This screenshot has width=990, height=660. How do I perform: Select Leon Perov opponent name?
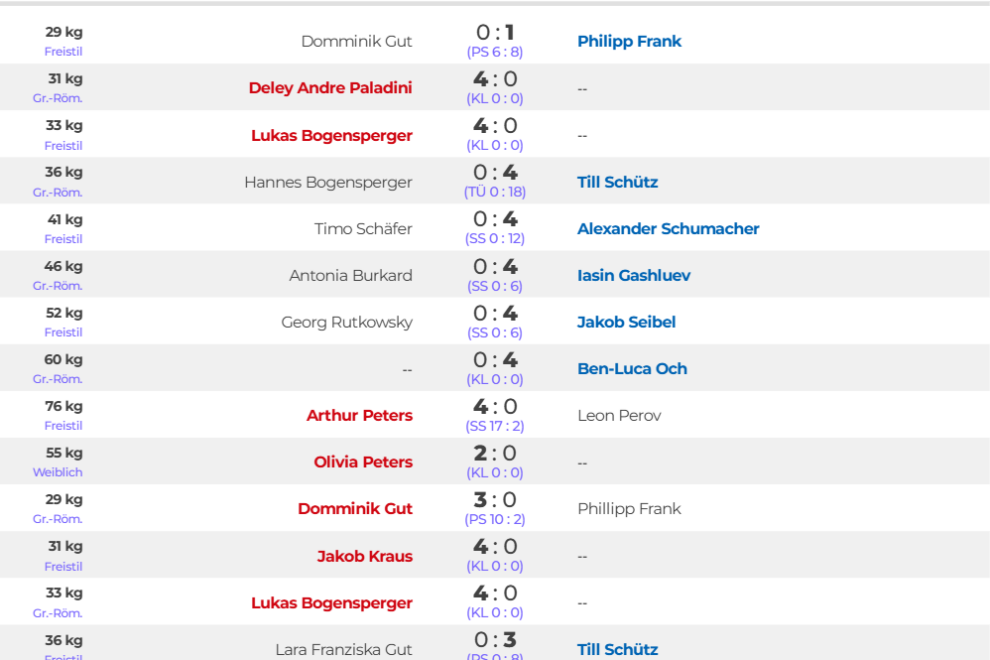(619, 416)
